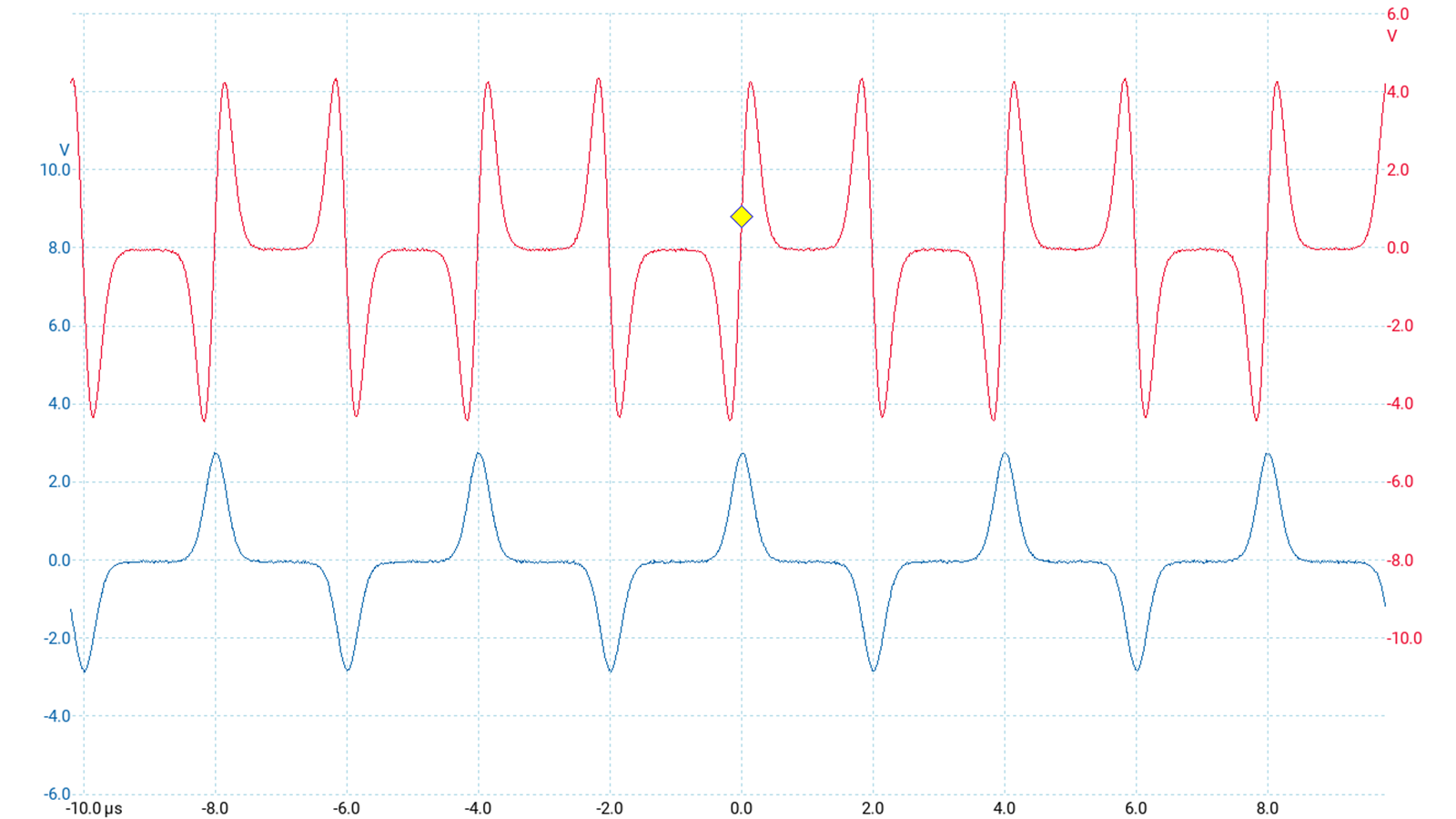This screenshot has width=1456, height=819.
Task: Select the red V unit label
Action: (1391, 36)
